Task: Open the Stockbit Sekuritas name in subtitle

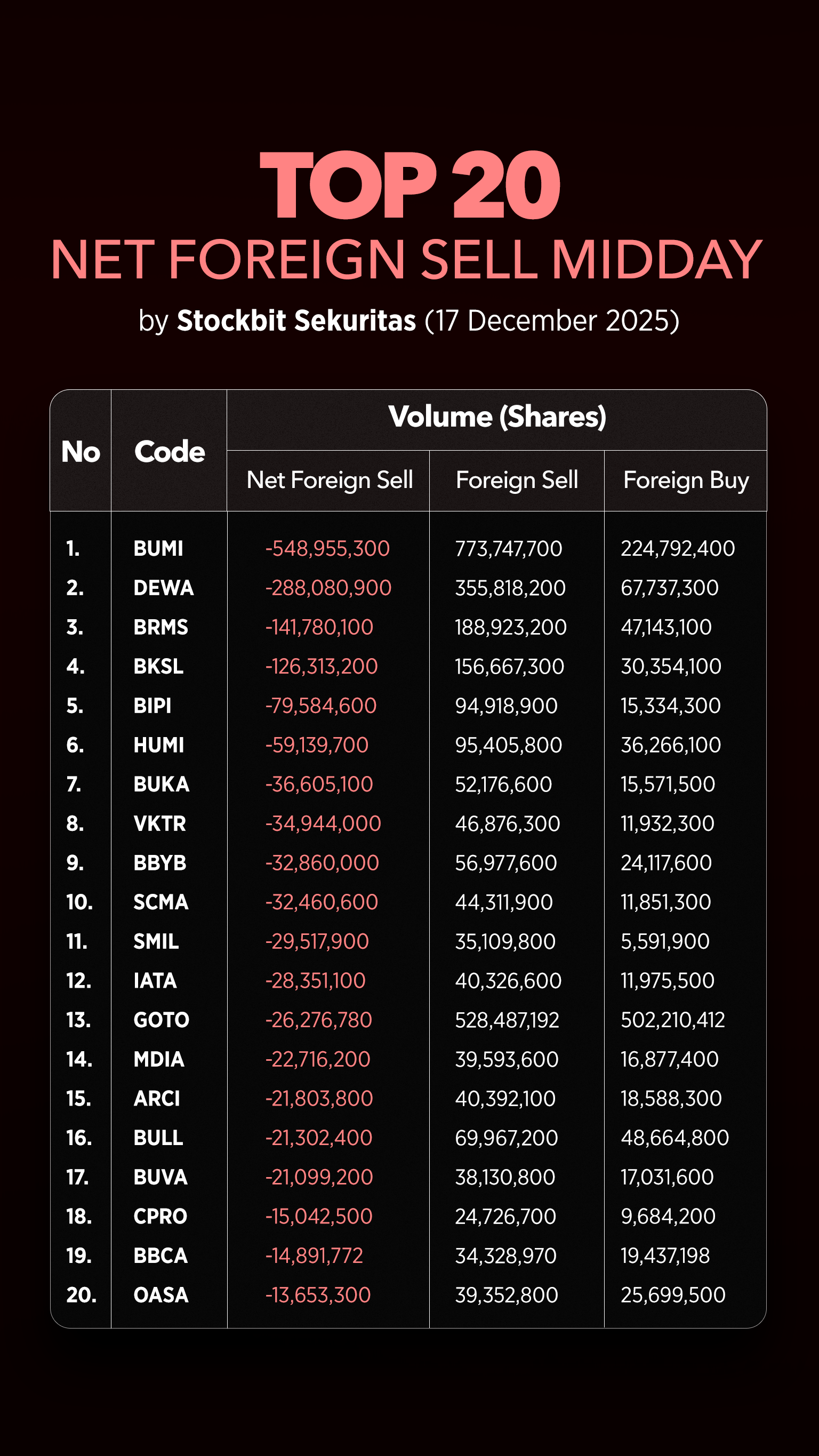Action: tap(296, 321)
